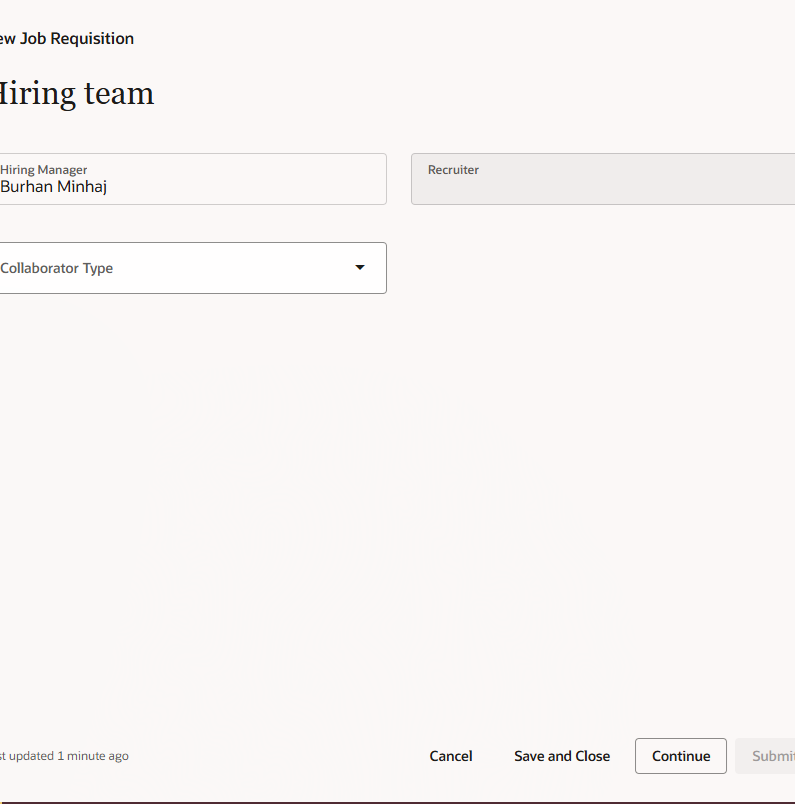Continue to the next requisition step

[x=680, y=756]
